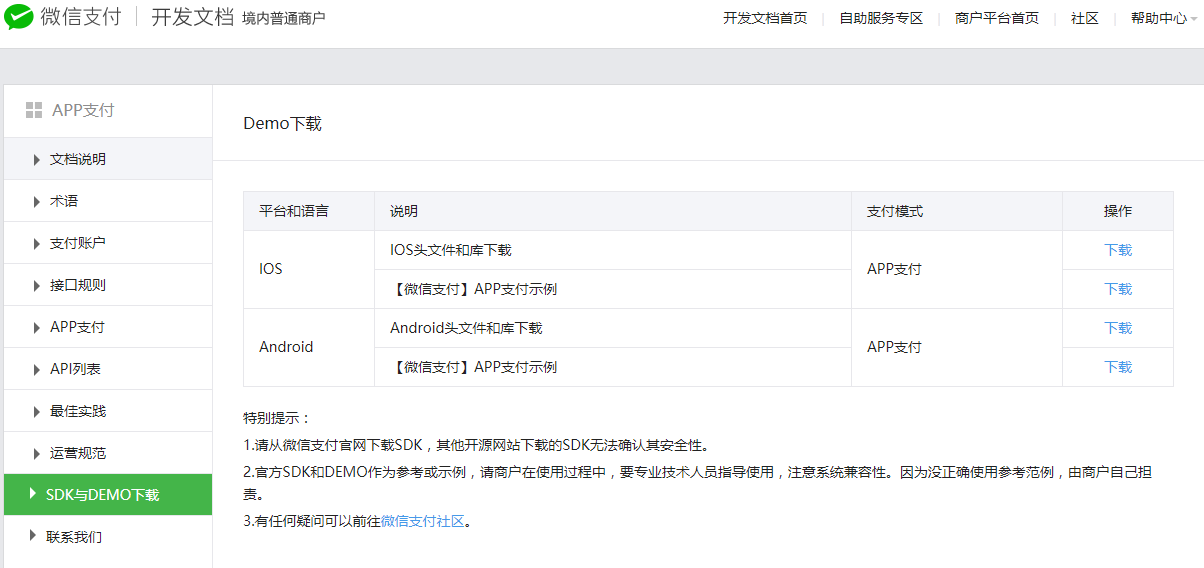Expand the 文档说明 arrow in sidebar
1204x568 pixels.
tap(37, 159)
